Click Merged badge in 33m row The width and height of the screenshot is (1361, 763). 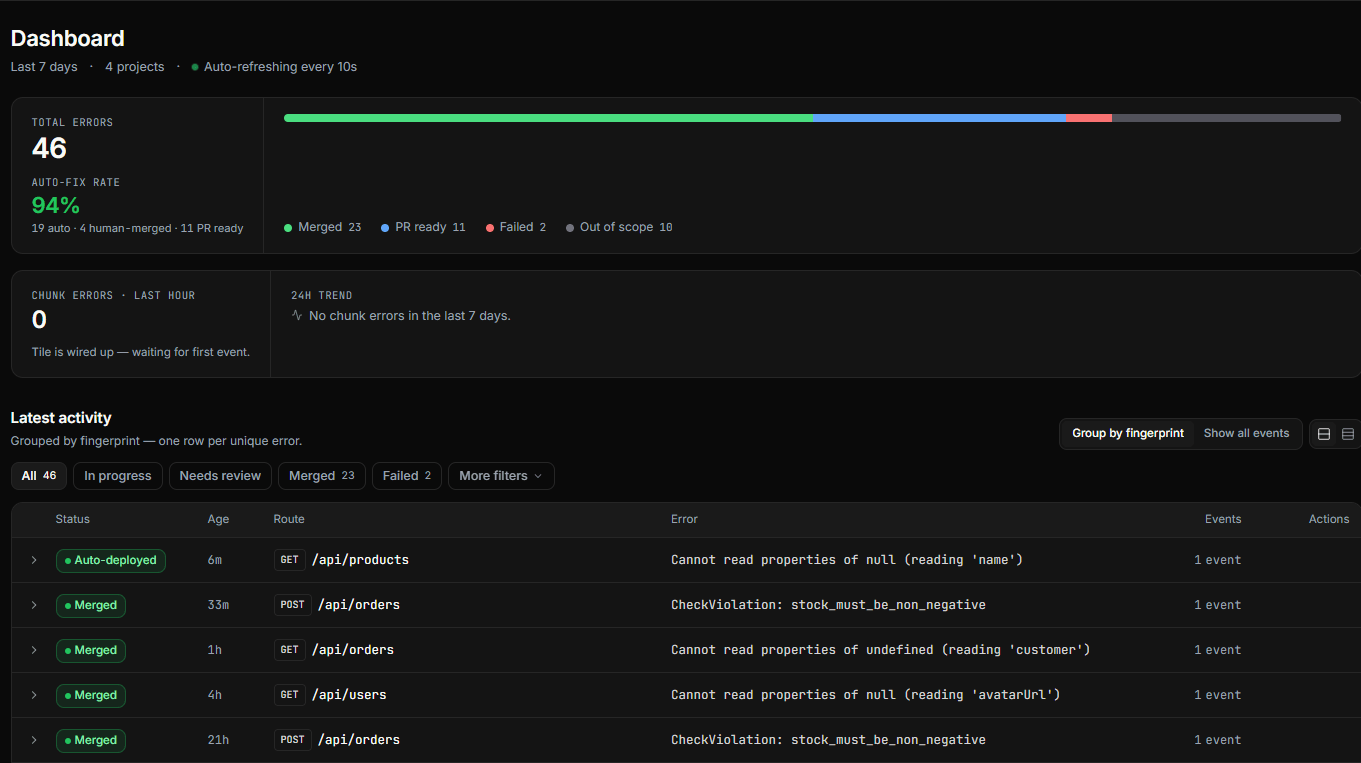(91, 605)
